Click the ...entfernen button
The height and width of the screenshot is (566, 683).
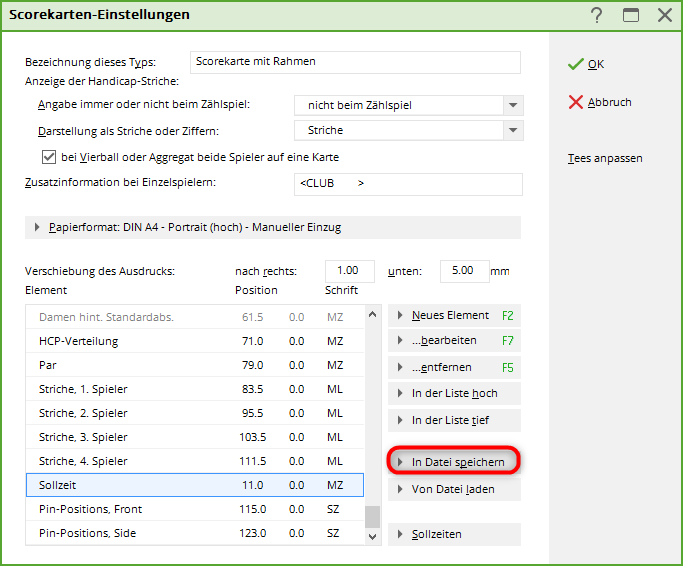453,367
